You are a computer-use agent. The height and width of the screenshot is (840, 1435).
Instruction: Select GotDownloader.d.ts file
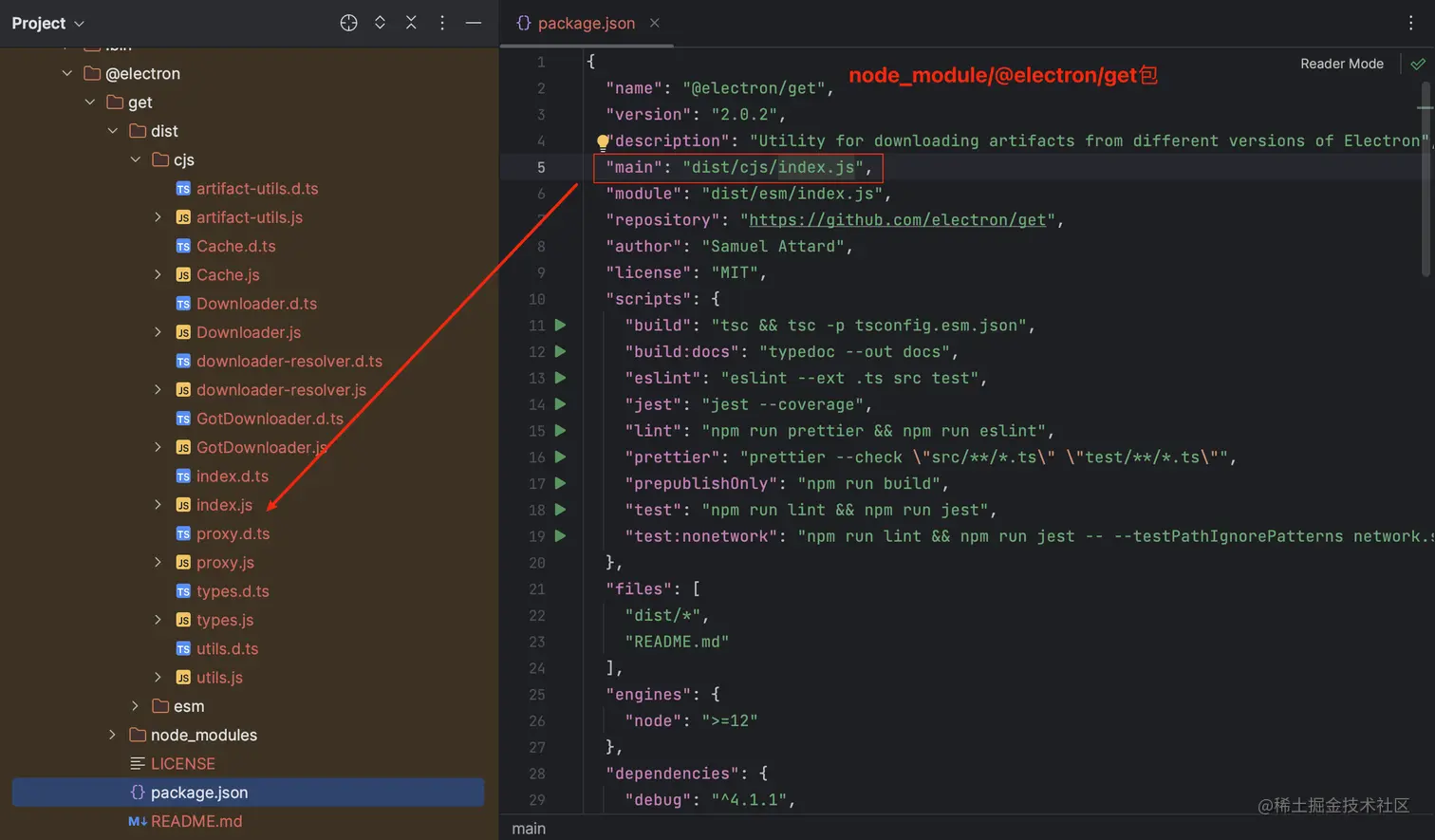(x=270, y=419)
